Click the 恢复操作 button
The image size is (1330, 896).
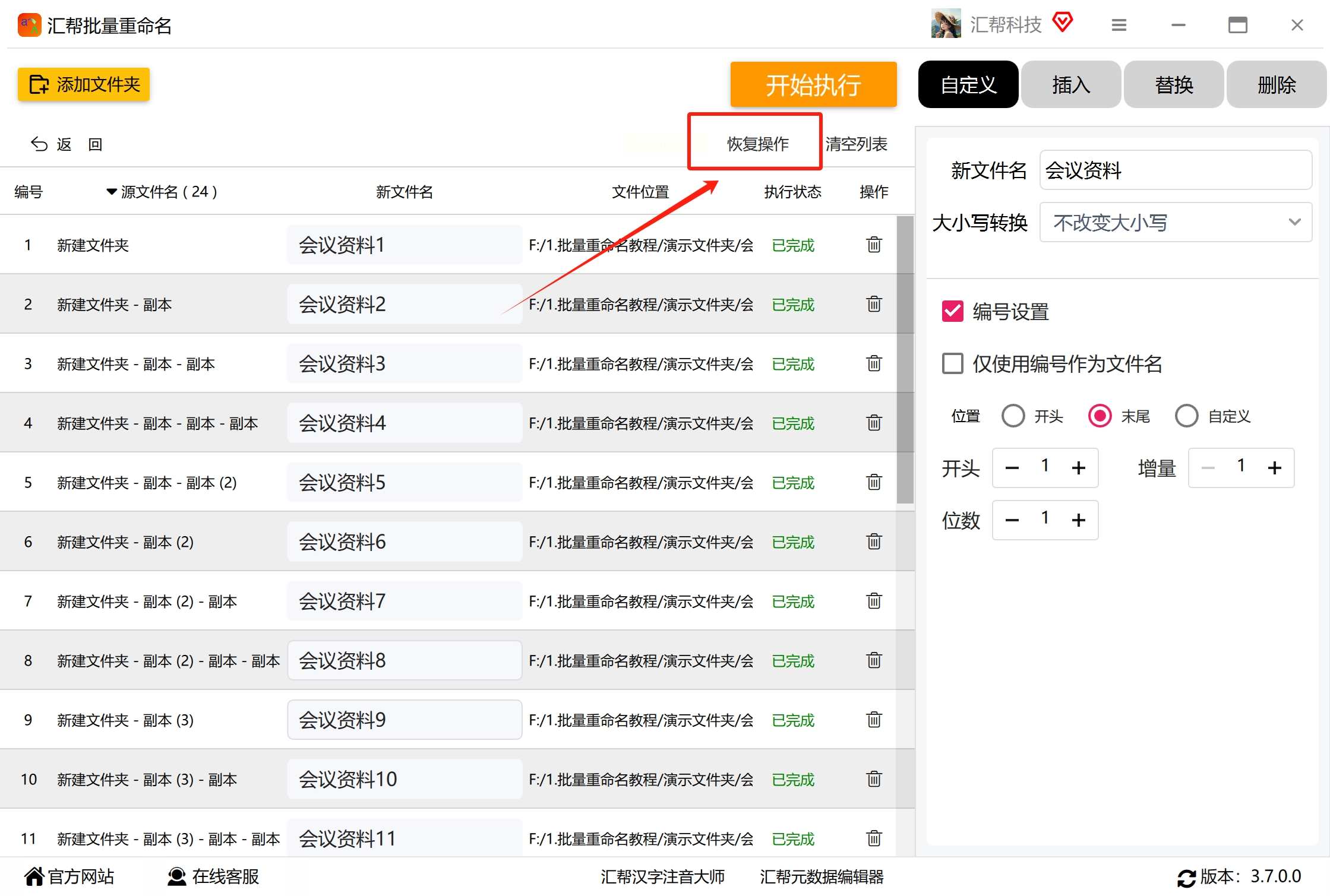(757, 144)
